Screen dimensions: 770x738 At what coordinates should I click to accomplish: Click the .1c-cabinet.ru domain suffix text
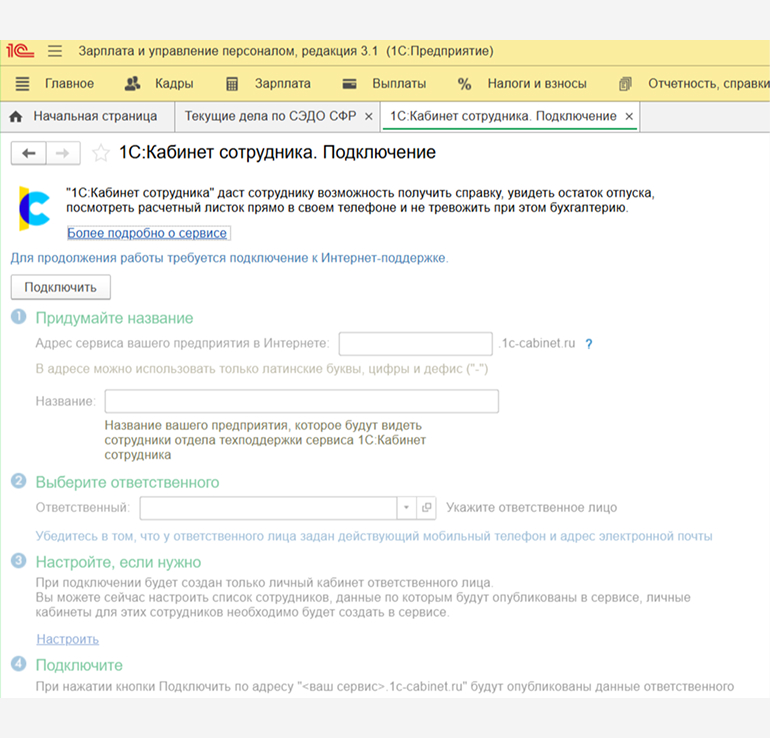(537, 343)
